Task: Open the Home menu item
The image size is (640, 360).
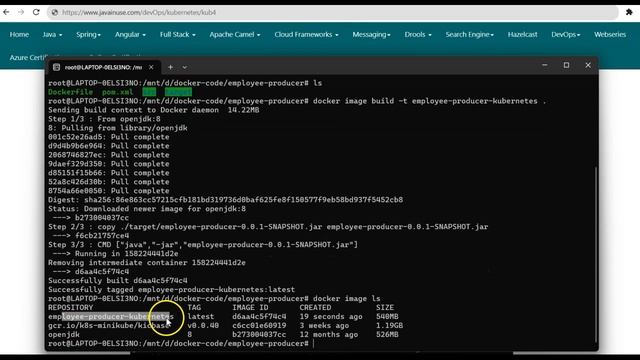Action: [x=19, y=35]
